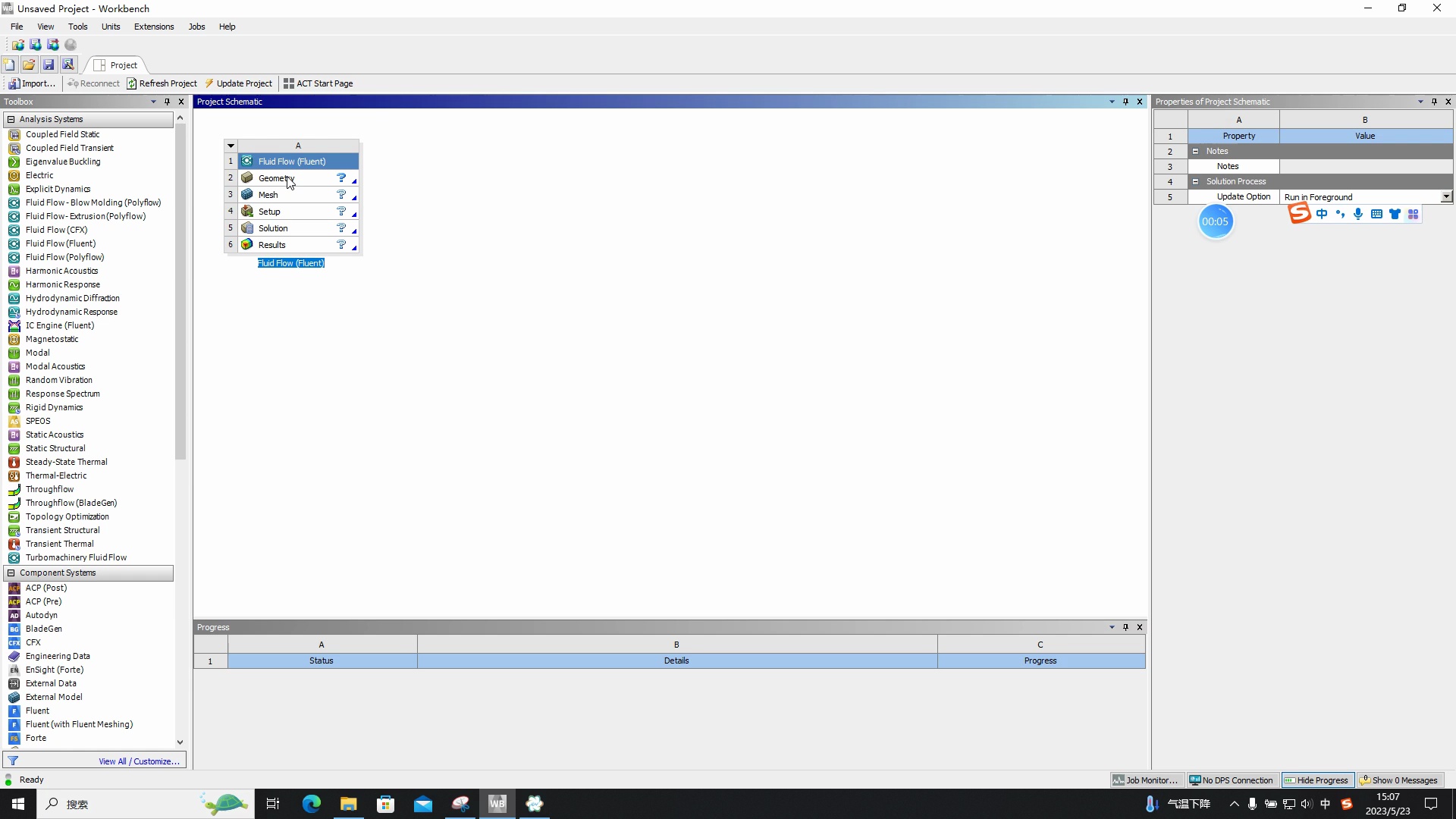
Task: Pin the Toolbox panel
Action: tap(167, 102)
